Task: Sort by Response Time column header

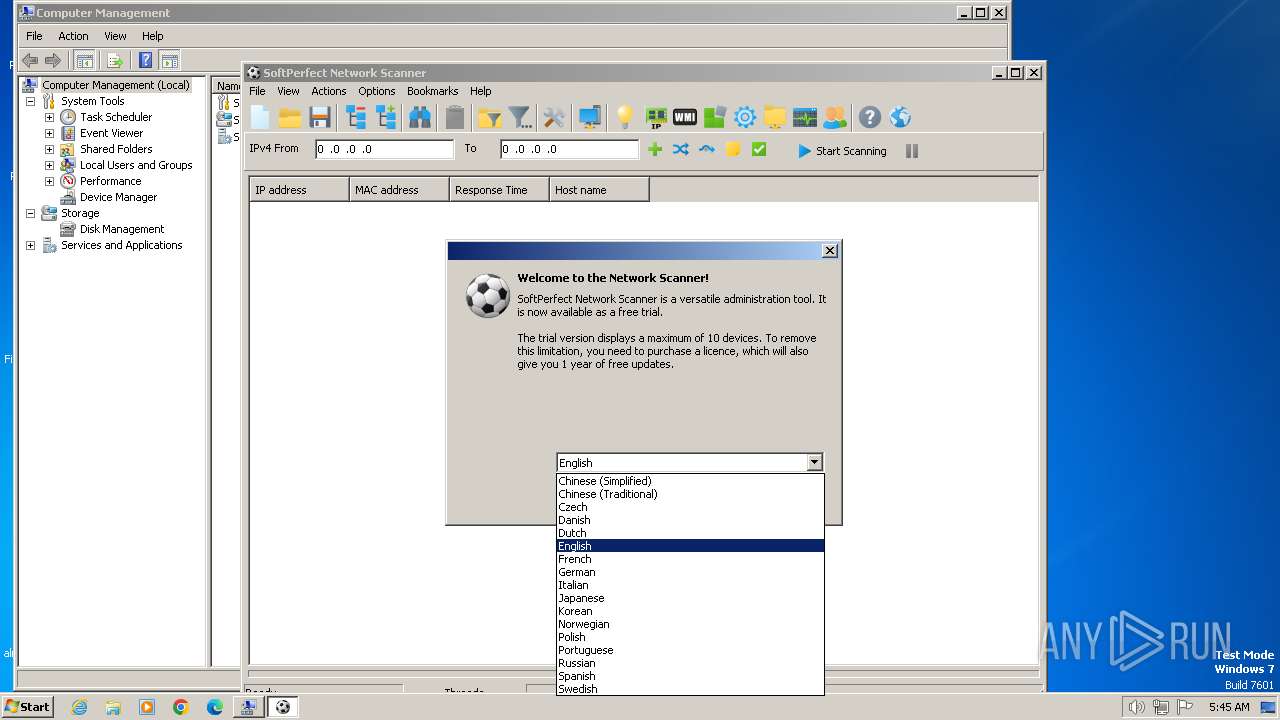Action: (x=499, y=190)
